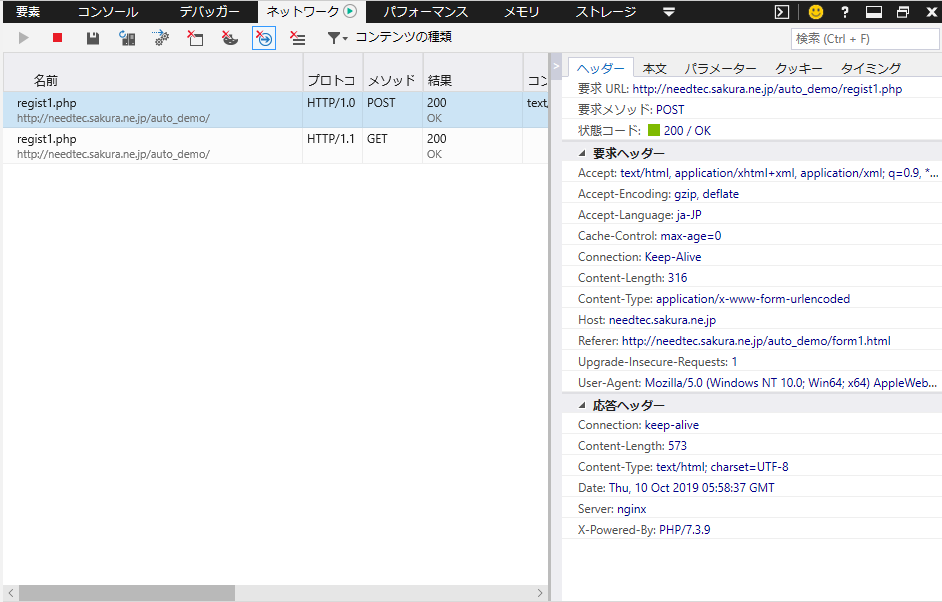Toggle always refresh from server icon
The height and width of the screenshot is (602, 942).
[127, 38]
